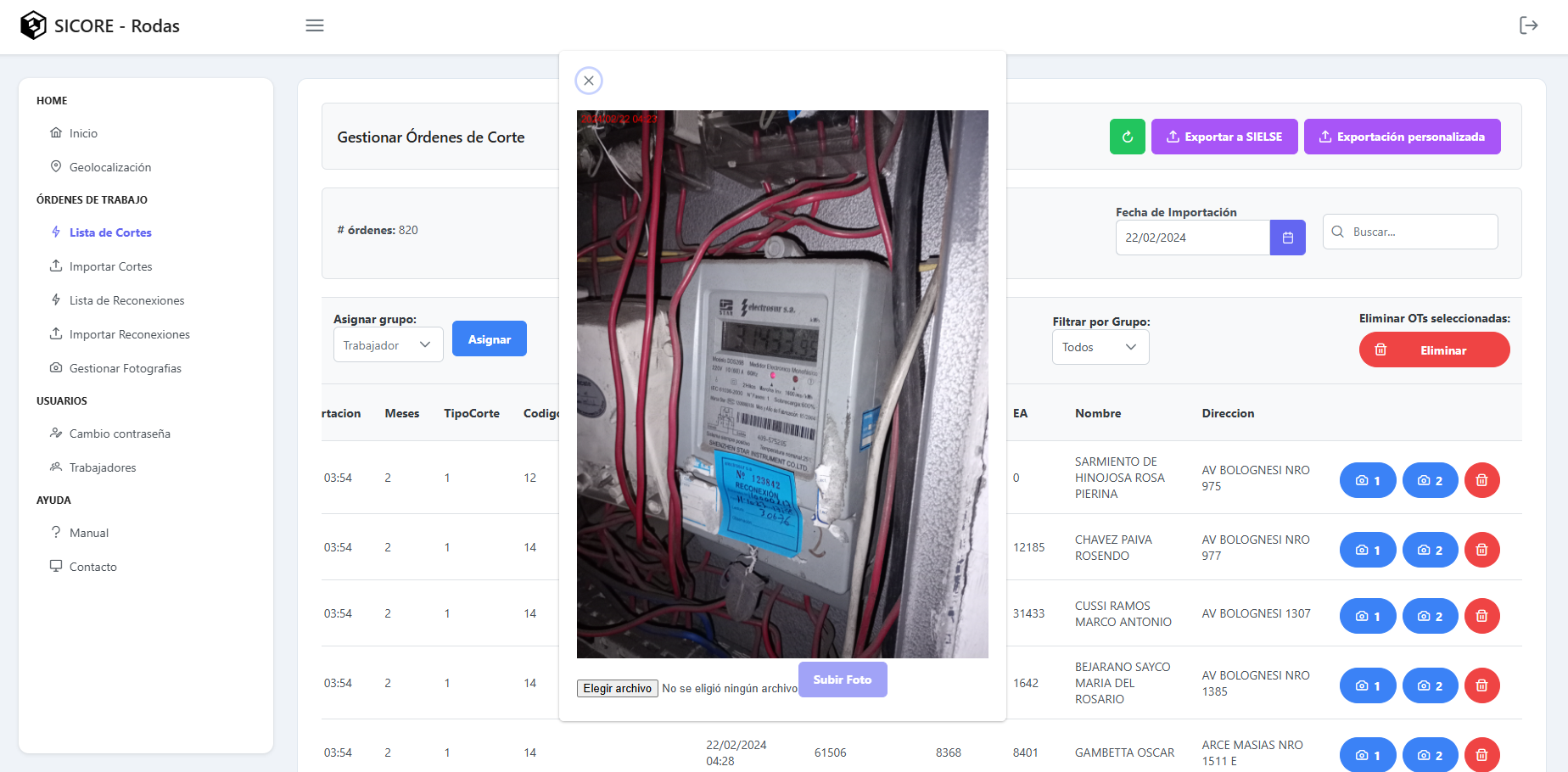Expand the Trabajador group dropdown
The width and height of the screenshot is (1568, 772).
tap(388, 345)
